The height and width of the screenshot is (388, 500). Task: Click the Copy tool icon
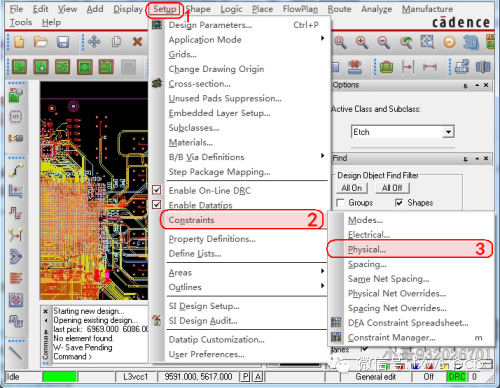(x=116, y=42)
